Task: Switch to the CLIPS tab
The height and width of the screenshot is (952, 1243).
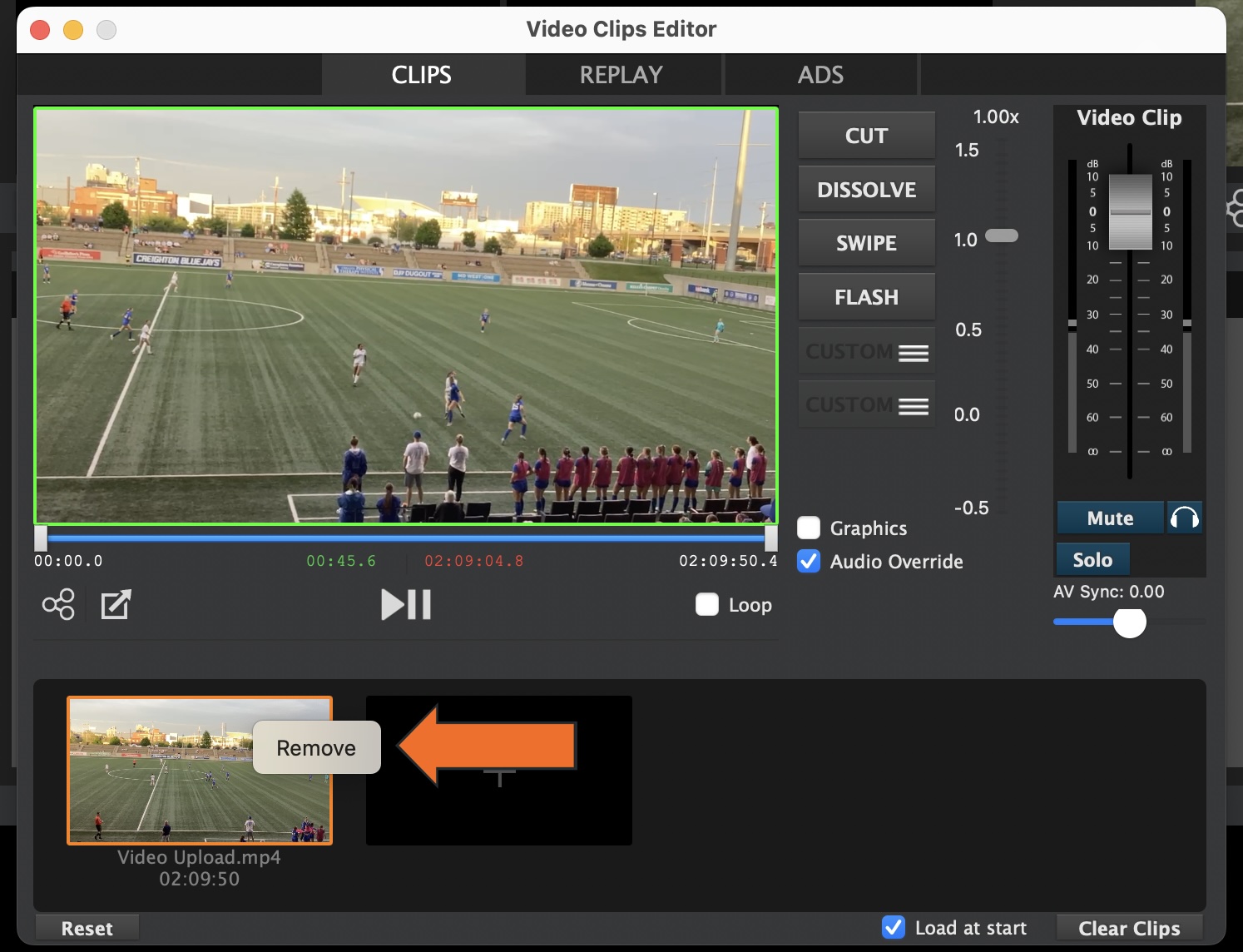Action: [x=422, y=75]
